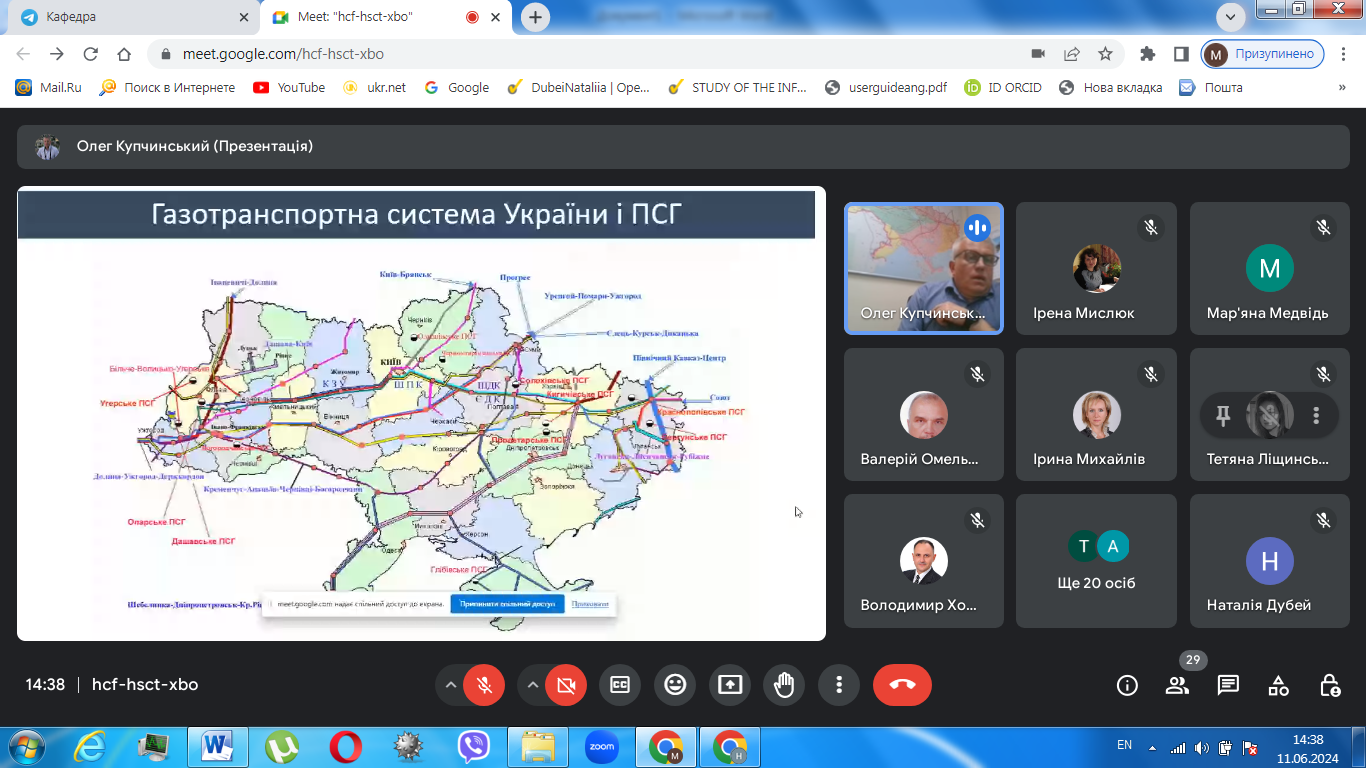Viewport: 1366px width, 768px height.
Task: Open the emoji reactions panel
Action: tap(675, 685)
